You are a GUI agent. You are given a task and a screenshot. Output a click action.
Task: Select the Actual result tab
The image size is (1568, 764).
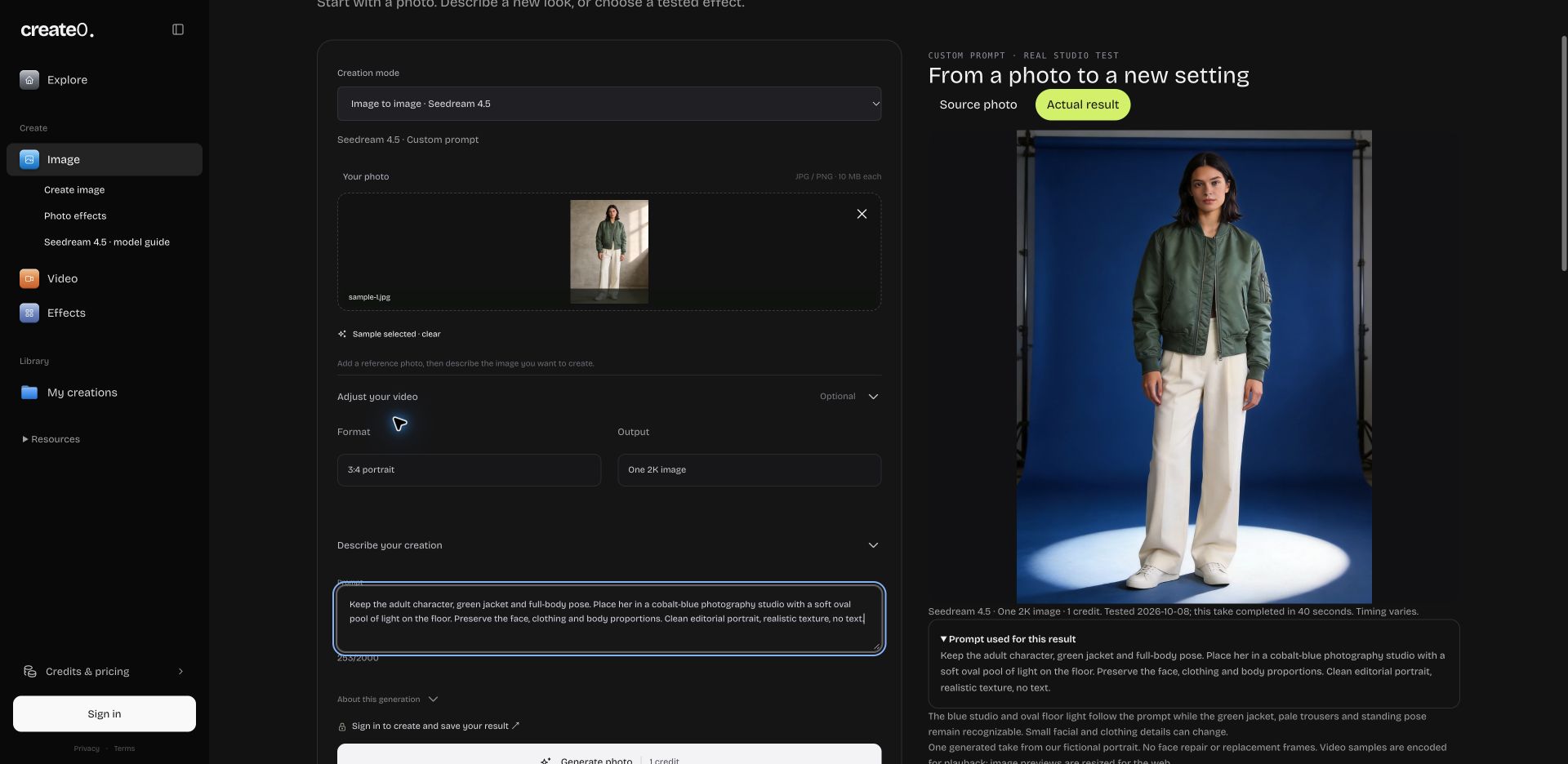point(1083,104)
